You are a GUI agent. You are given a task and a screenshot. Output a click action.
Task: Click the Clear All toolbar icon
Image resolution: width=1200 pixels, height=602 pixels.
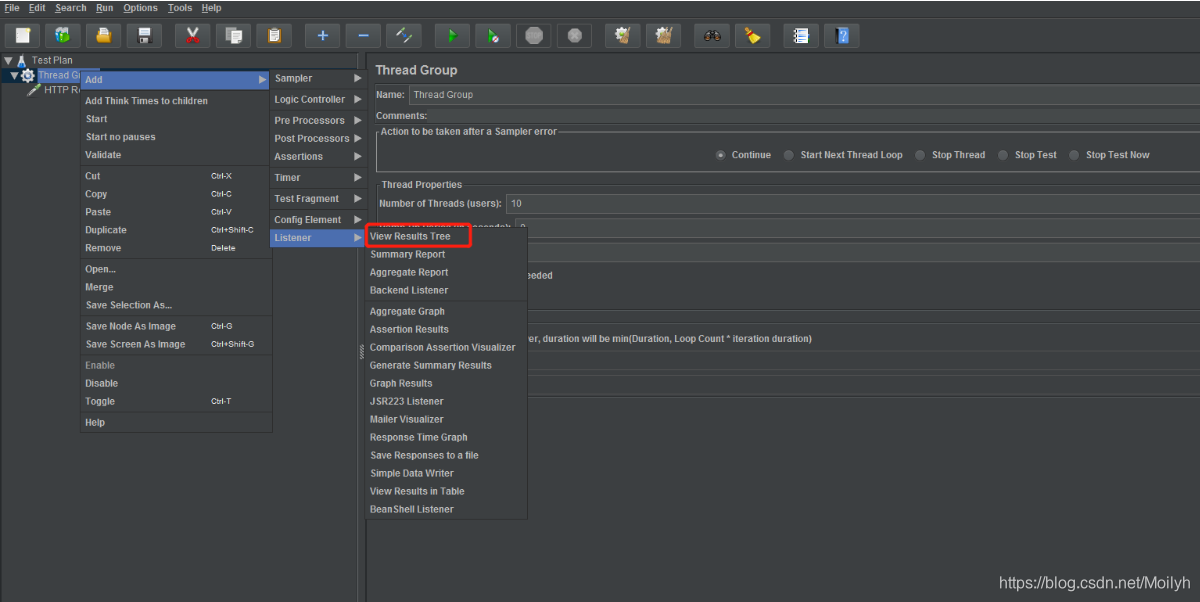pyautogui.click(x=662, y=36)
